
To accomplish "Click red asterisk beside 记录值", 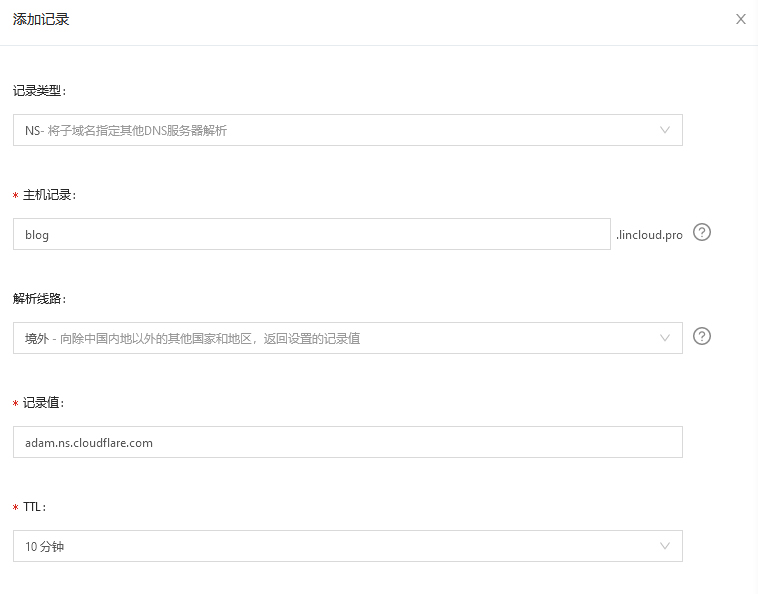I will (x=16, y=403).
